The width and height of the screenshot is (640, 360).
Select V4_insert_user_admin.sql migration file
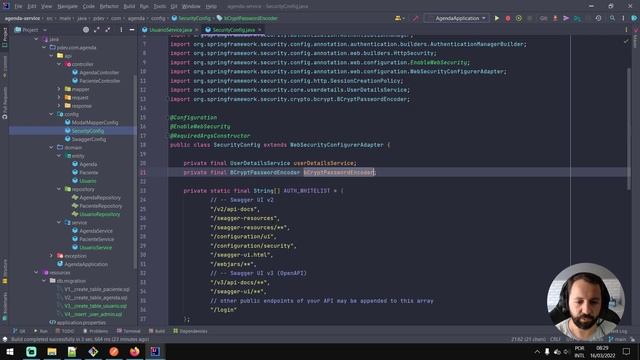[93, 314]
